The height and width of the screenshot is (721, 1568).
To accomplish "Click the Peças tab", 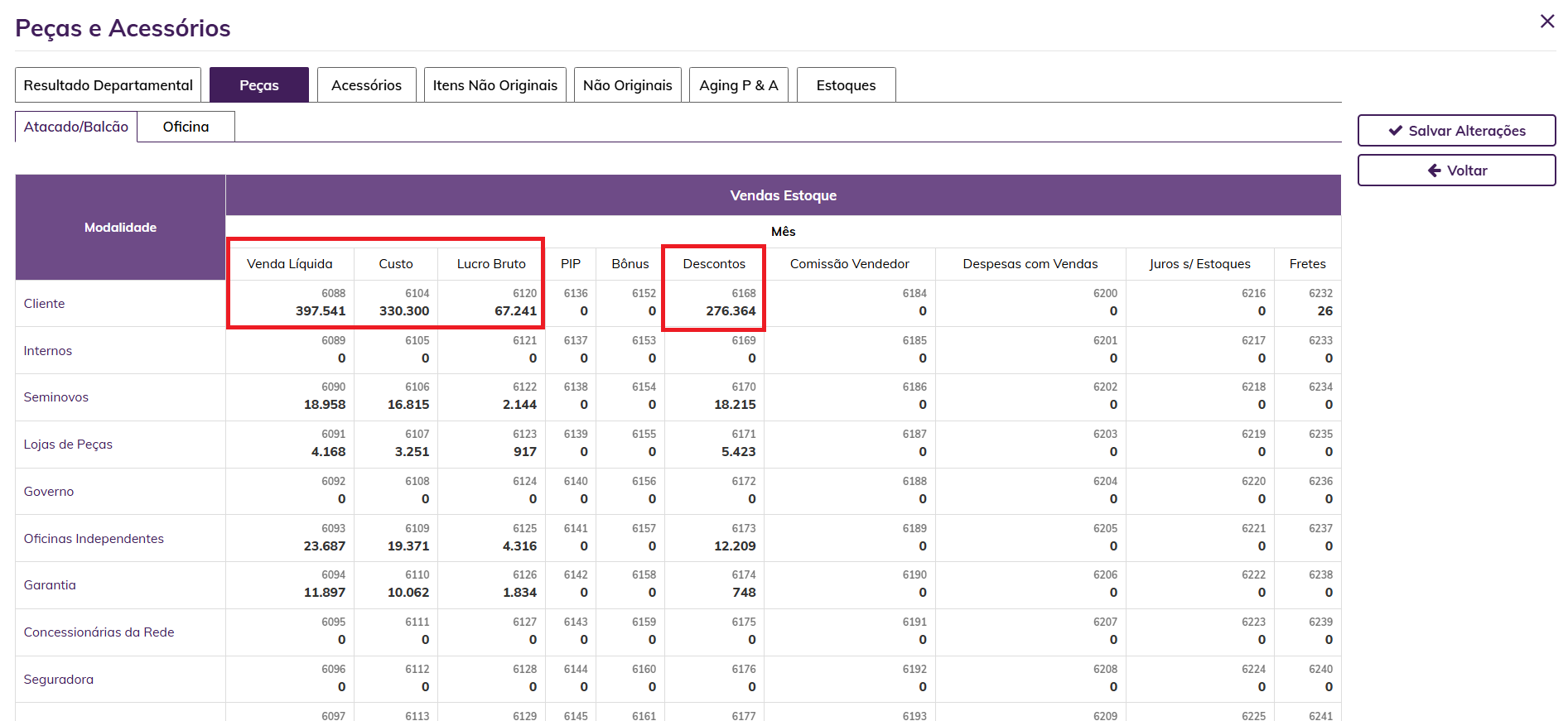I will pyautogui.click(x=258, y=85).
